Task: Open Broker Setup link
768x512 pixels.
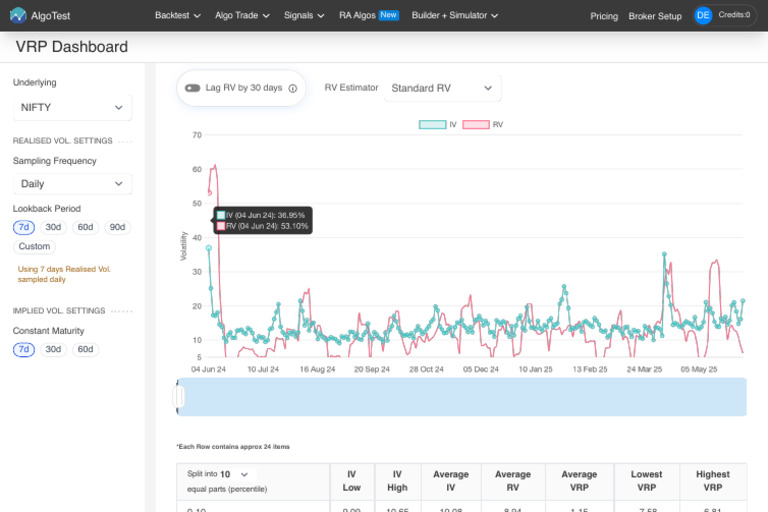Action: (x=655, y=16)
